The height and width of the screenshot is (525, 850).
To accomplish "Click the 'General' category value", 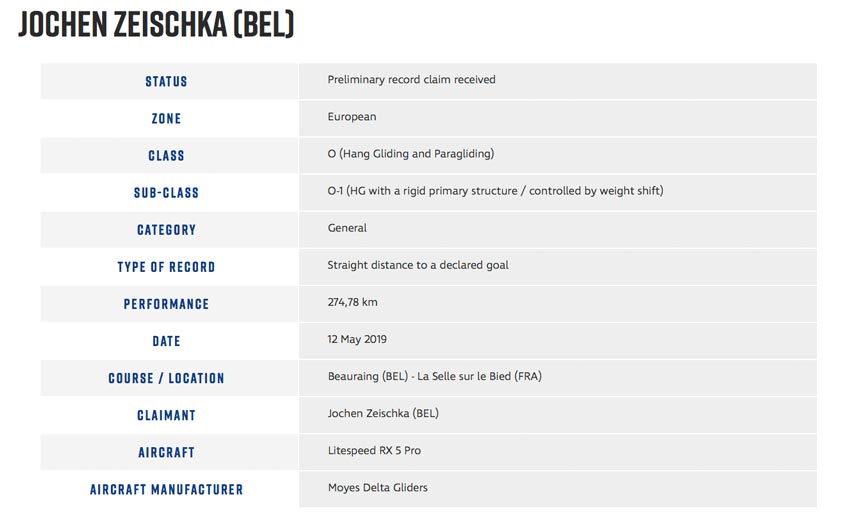I will click(347, 228).
